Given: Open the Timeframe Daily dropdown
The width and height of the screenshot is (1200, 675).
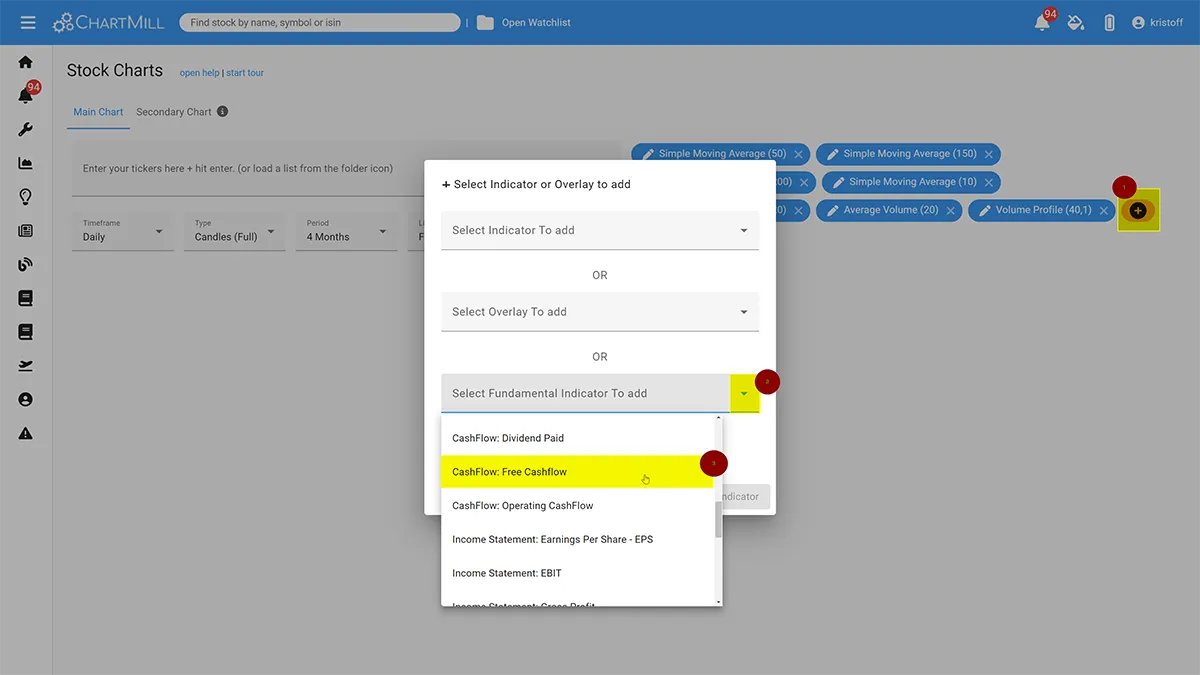Looking at the screenshot, I should click(123, 231).
